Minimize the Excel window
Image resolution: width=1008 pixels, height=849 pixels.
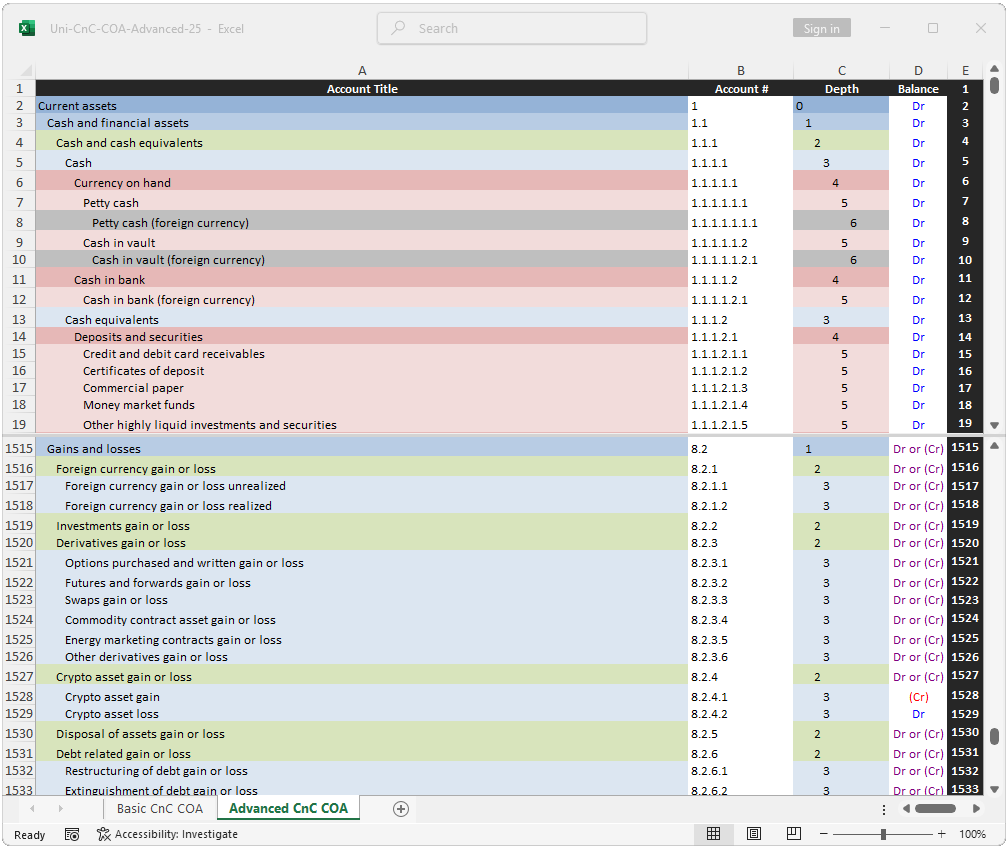885,28
